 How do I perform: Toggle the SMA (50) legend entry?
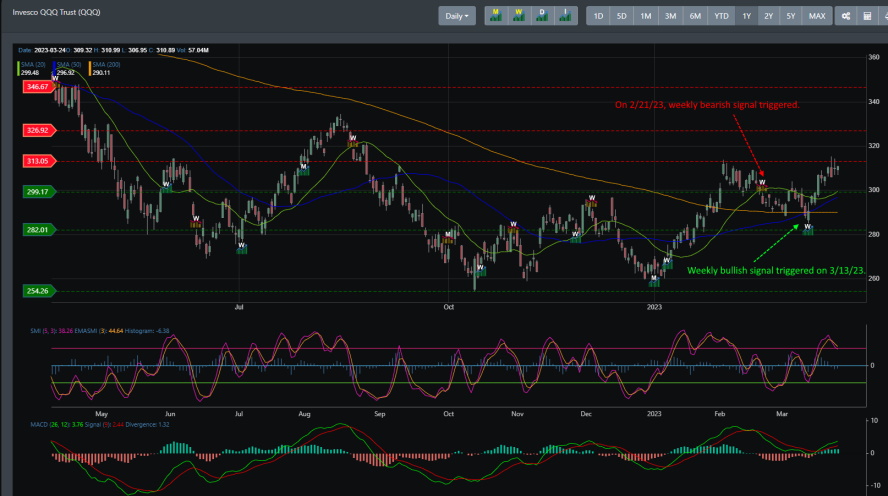coord(66,69)
